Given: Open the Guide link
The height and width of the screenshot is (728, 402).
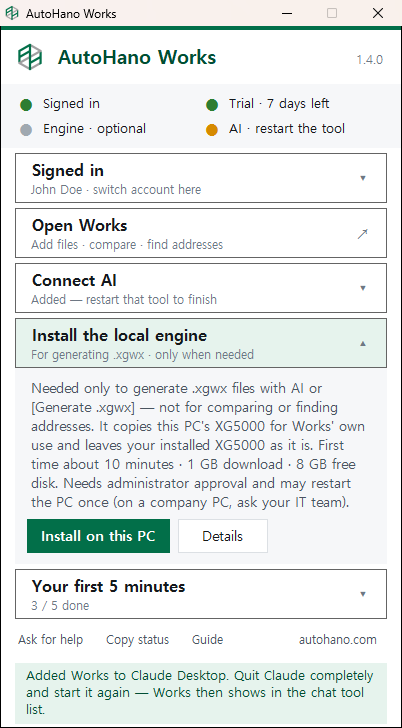Looking at the screenshot, I should pyautogui.click(x=207, y=640).
